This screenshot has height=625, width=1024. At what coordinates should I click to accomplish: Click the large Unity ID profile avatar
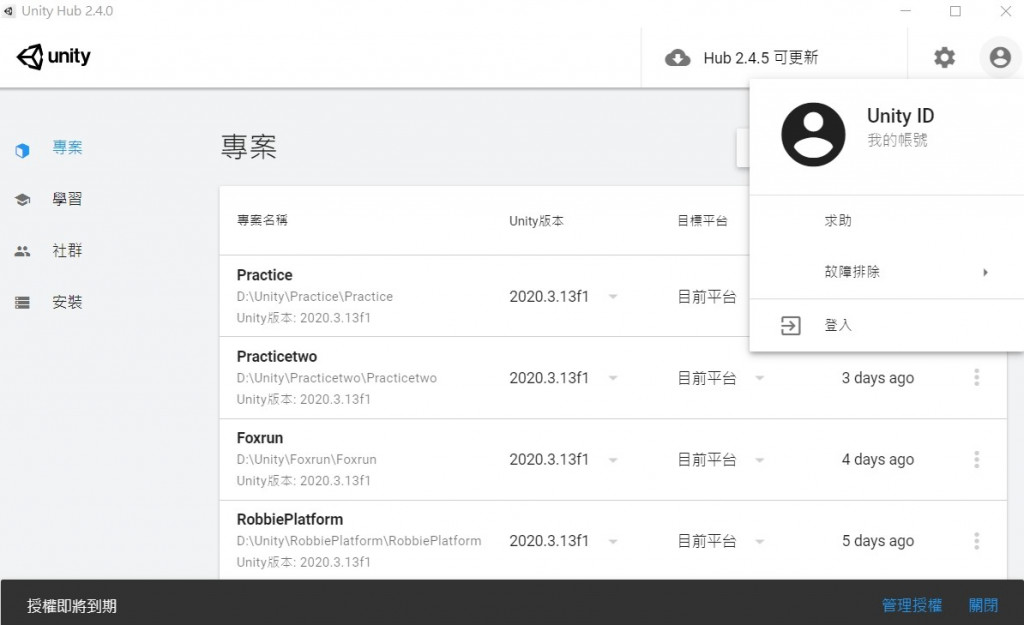(813, 135)
